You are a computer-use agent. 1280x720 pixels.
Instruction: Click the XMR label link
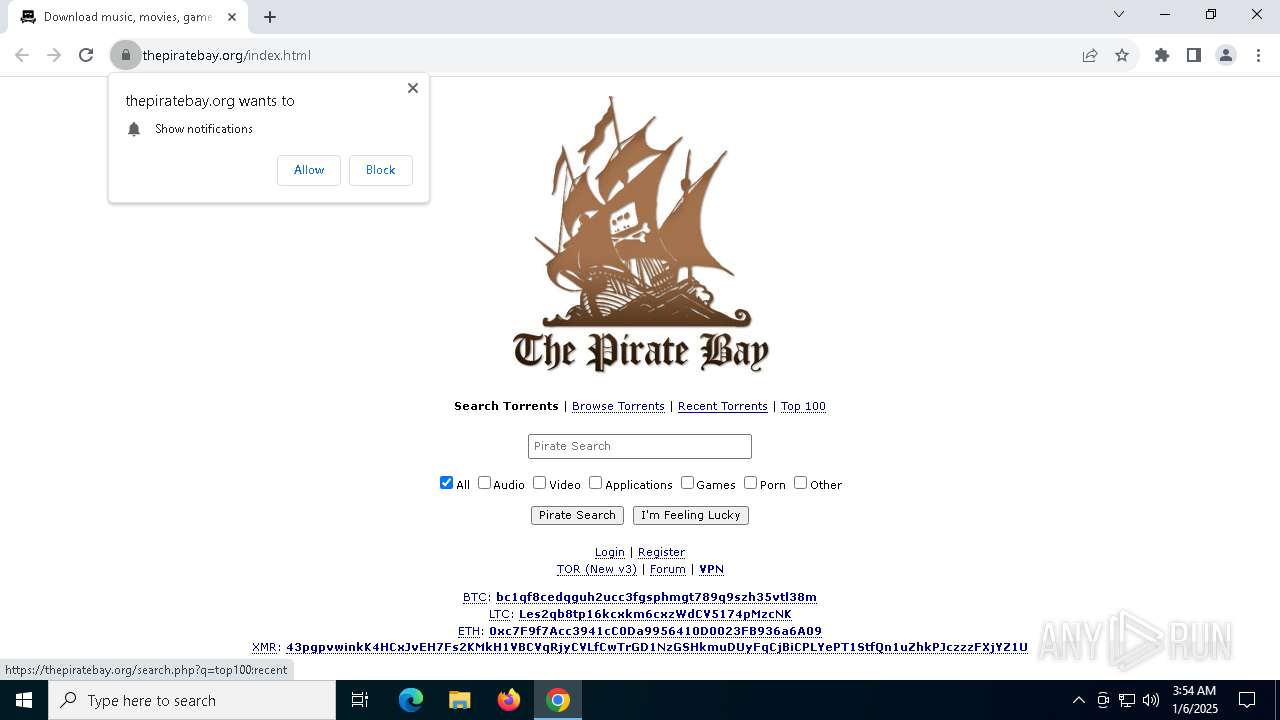(x=264, y=647)
